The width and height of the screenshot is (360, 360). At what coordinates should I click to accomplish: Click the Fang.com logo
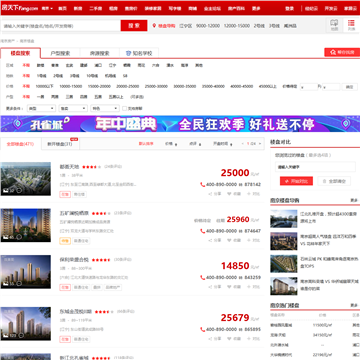(19, 8)
